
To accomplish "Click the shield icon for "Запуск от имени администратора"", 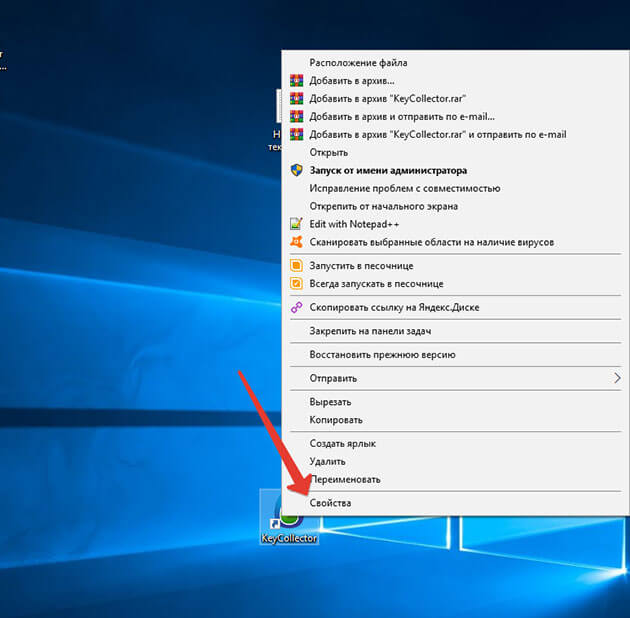I will point(296,171).
